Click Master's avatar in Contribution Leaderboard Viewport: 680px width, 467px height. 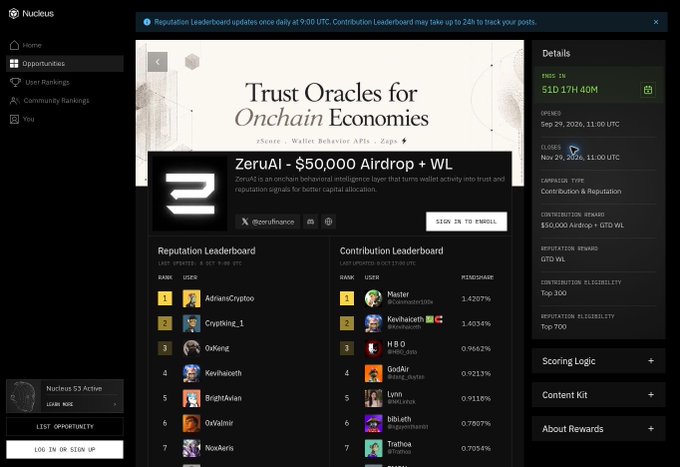[x=373, y=298]
